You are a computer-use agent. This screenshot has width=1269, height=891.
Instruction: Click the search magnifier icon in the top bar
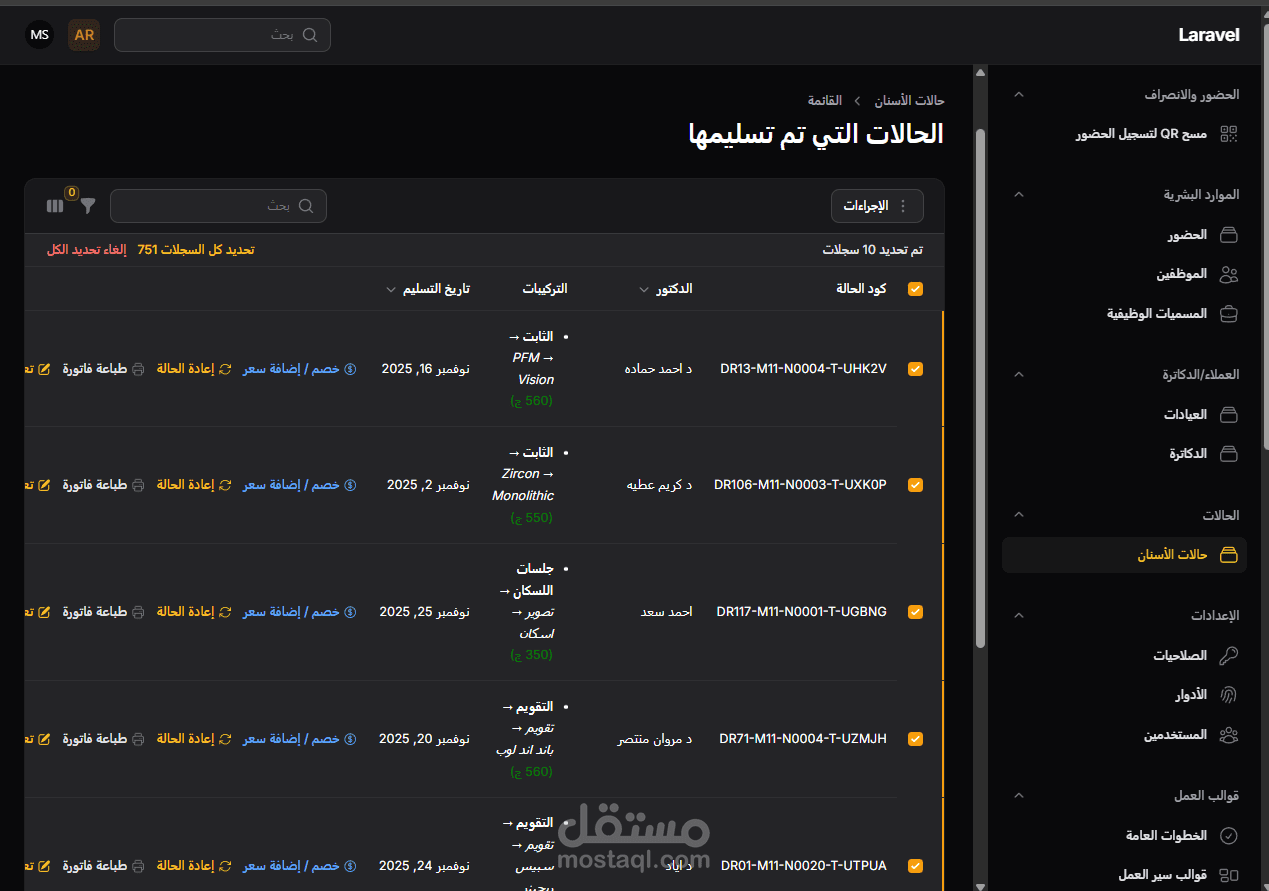click(x=310, y=34)
